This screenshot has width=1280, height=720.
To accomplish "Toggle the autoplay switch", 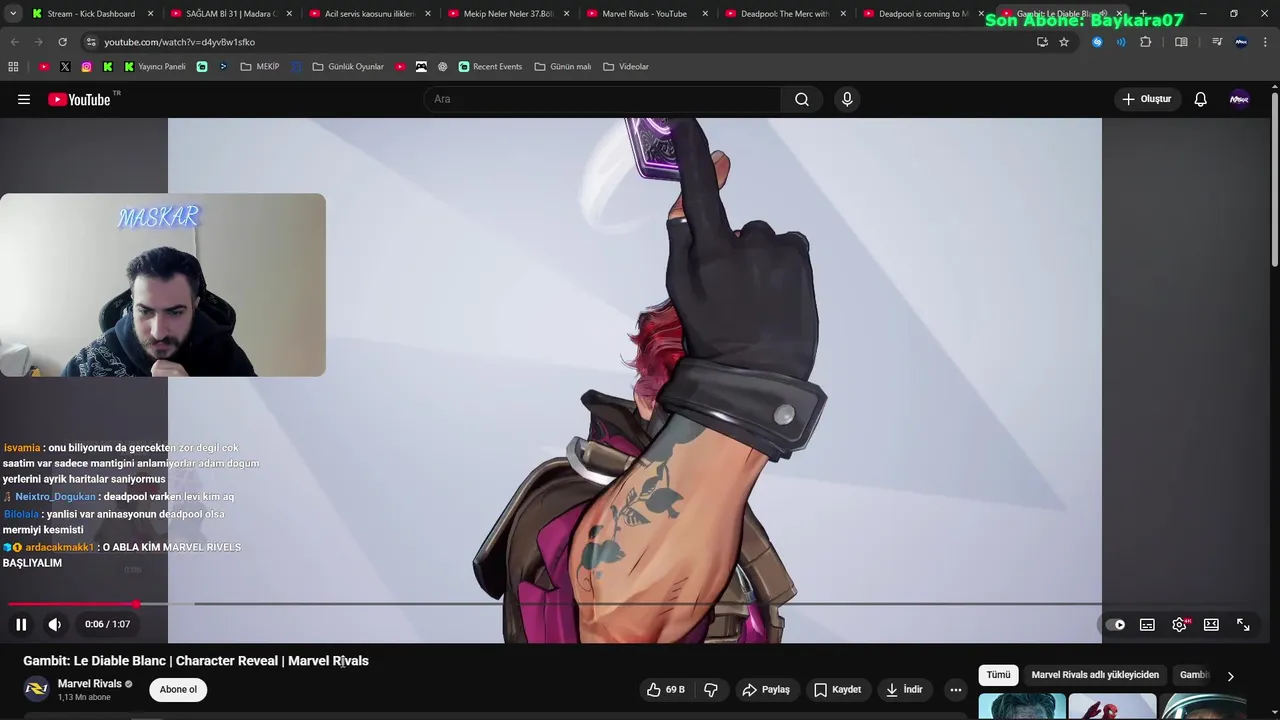I will (1115, 624).
